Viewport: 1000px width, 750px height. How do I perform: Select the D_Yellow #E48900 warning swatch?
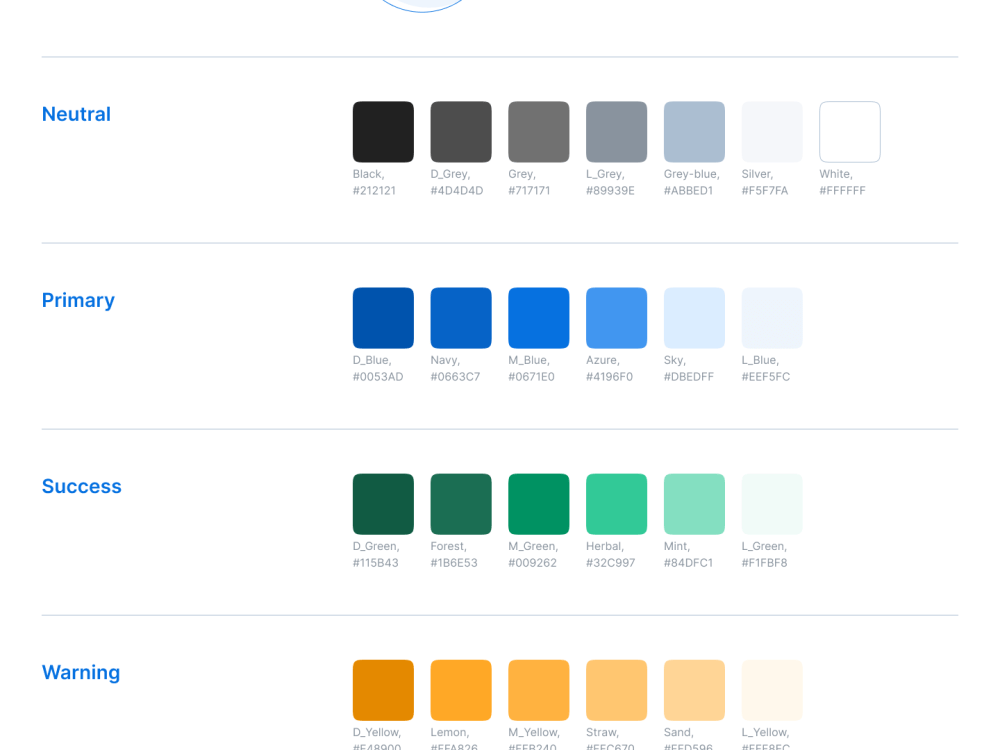coord(383,689)
